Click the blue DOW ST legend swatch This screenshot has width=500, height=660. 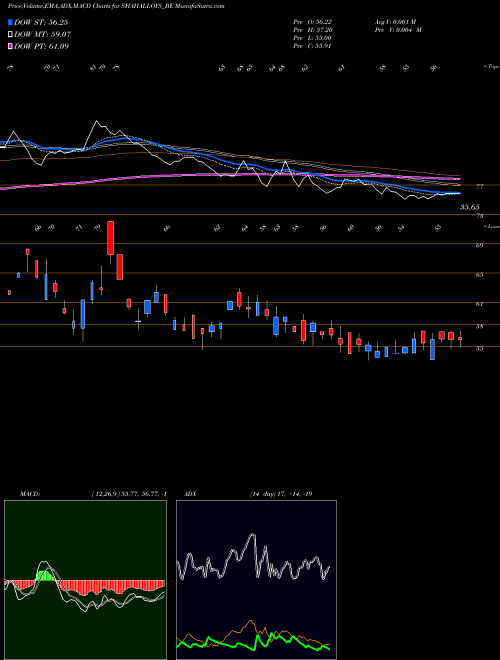pos(10,22)
